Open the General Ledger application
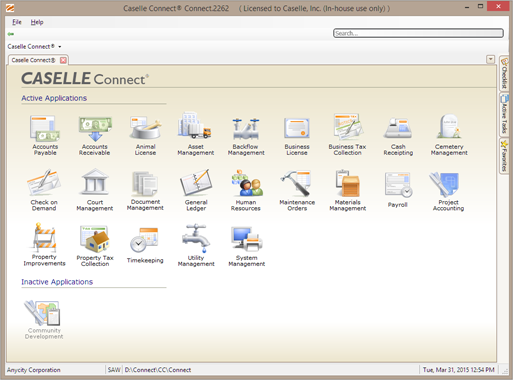This screenshot has height=380, width=513. point(196,190)
